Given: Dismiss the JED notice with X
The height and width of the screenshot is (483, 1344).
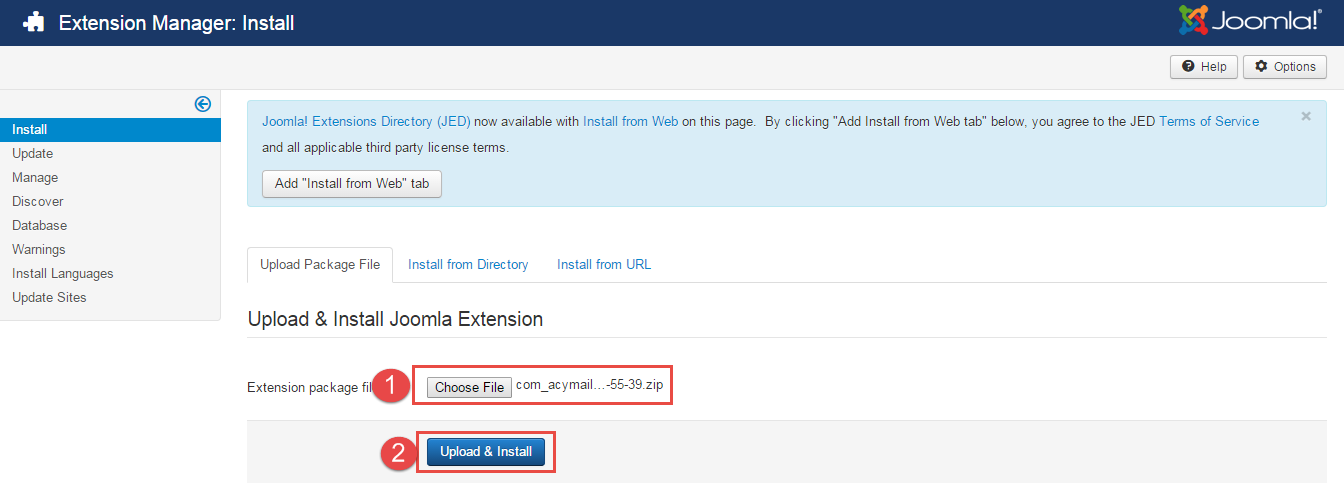Looking at the screenshot, I should (1305, 117).
